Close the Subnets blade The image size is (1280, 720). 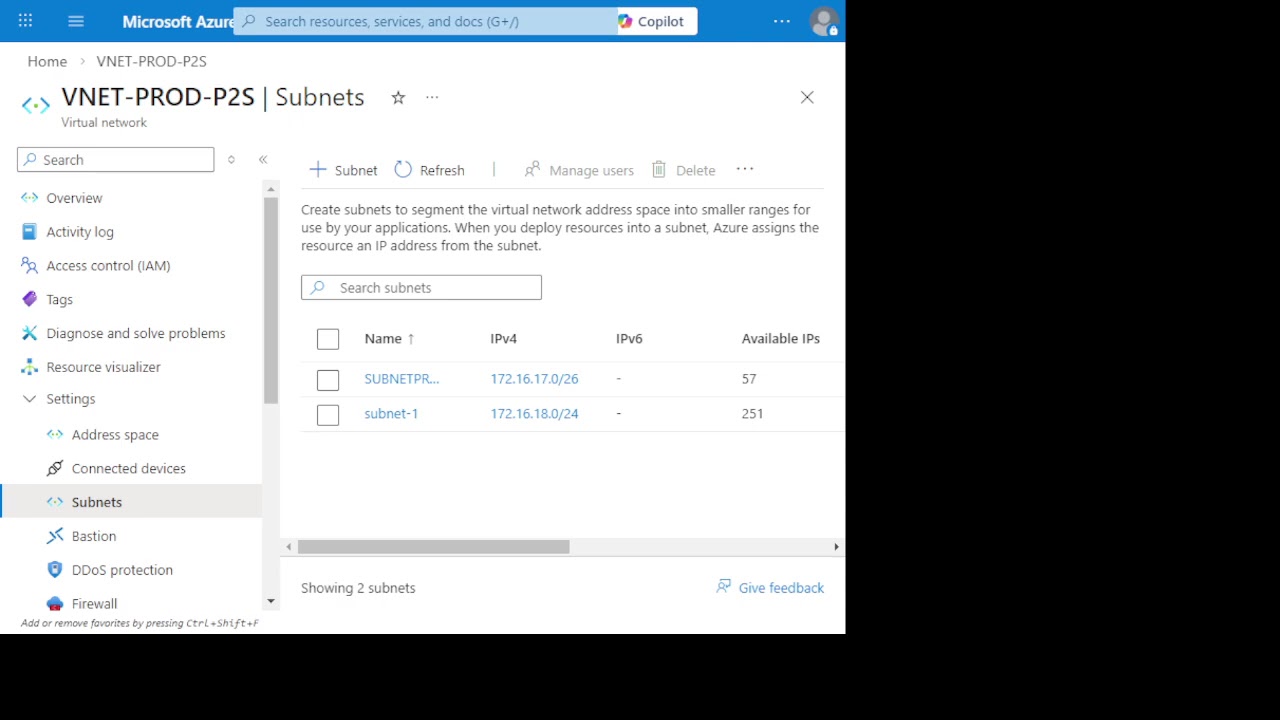[x=807, y=97]
